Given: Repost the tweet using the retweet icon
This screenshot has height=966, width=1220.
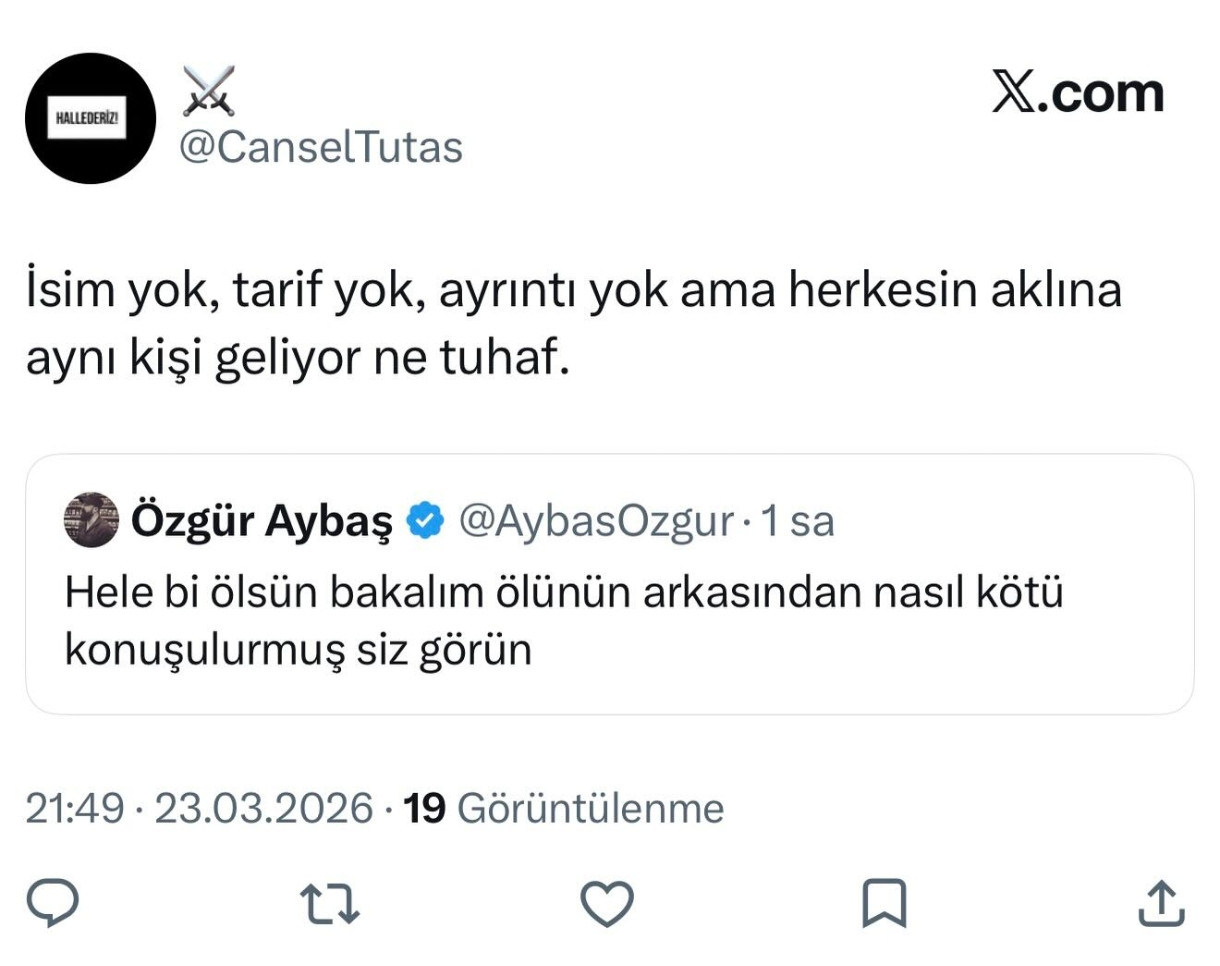Looking at the screenshot, I should [330, 903].
